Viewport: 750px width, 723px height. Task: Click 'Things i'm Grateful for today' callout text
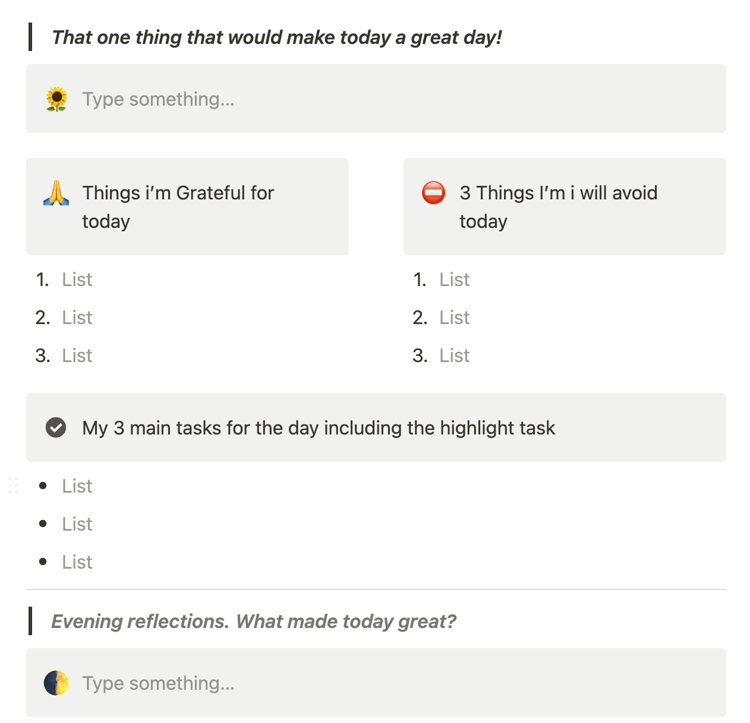(x=178, y=207)
